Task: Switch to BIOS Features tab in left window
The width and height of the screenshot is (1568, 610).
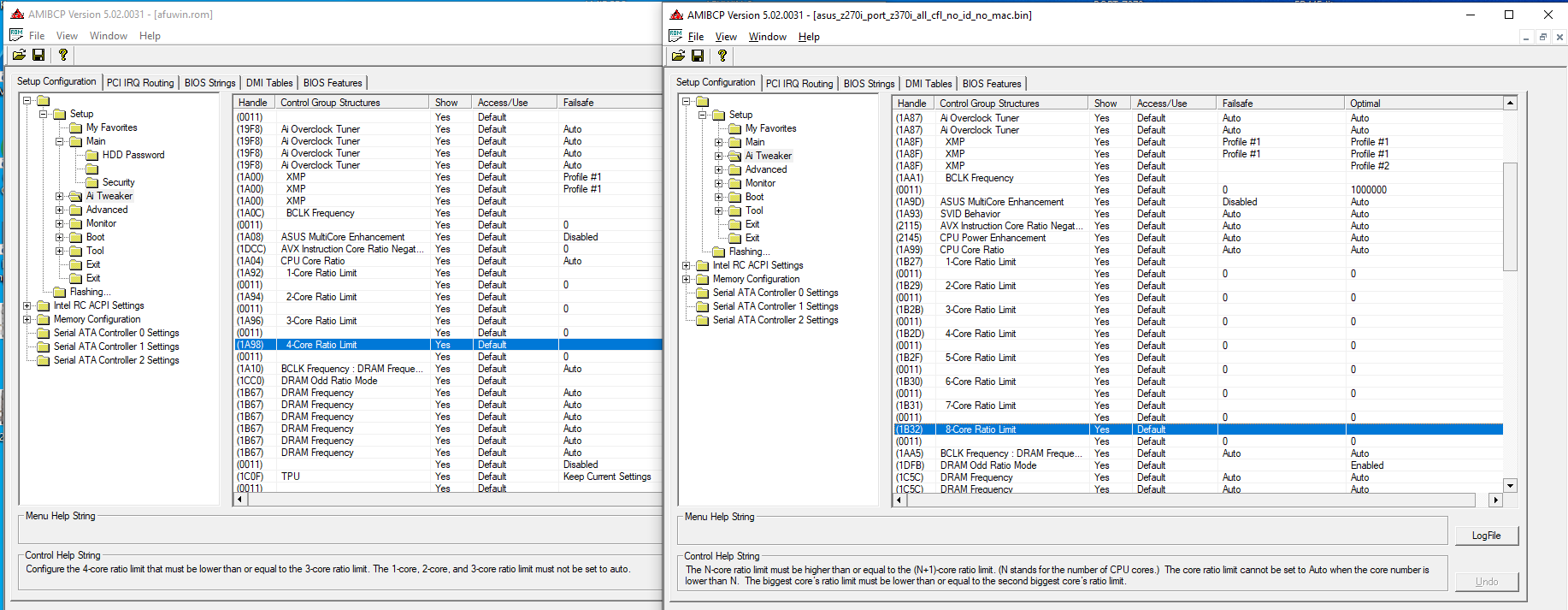Action: (x=333, y=83)
